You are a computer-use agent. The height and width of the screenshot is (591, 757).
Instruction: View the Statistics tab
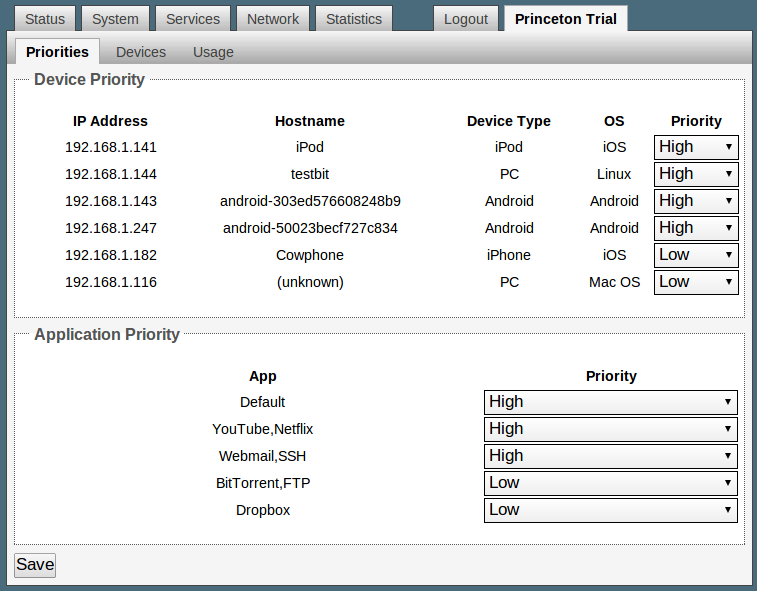354,19
